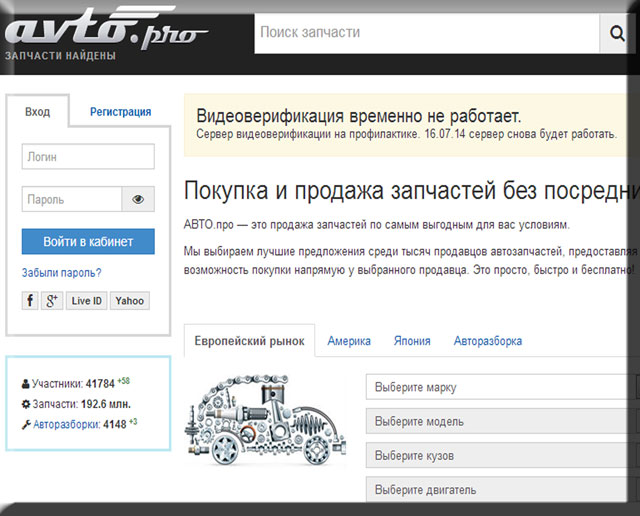Sign in with Google+ icon
This screenshot has width=640, height=516.
click(52, 300)
